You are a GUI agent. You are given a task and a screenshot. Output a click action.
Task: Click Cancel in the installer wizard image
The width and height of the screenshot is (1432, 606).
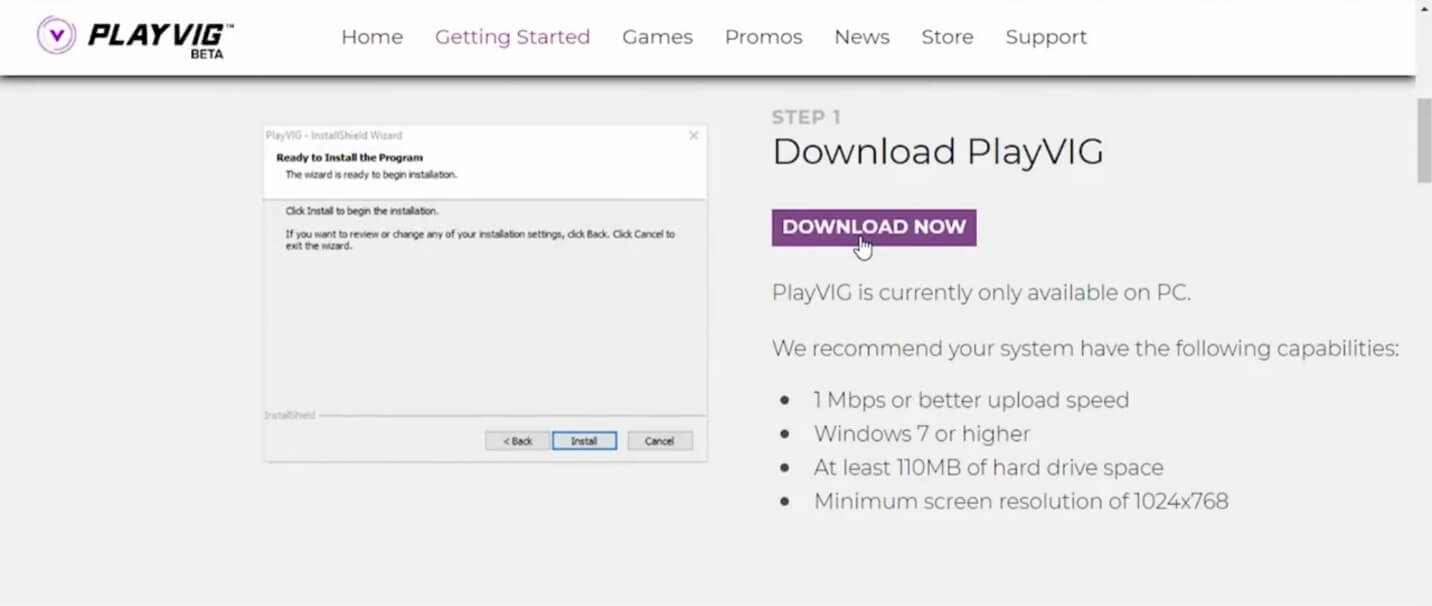pos(659,441)
